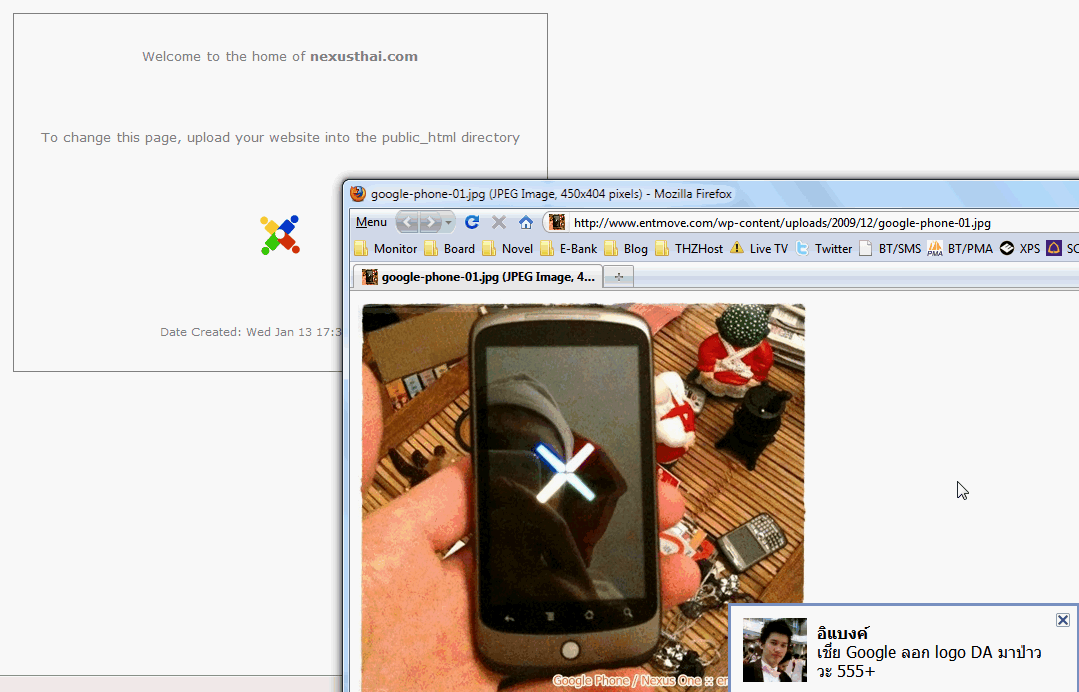Open the Twitter bookmark
The height and width of the screenshot is (692, 1079).
(x=824, y=248)
